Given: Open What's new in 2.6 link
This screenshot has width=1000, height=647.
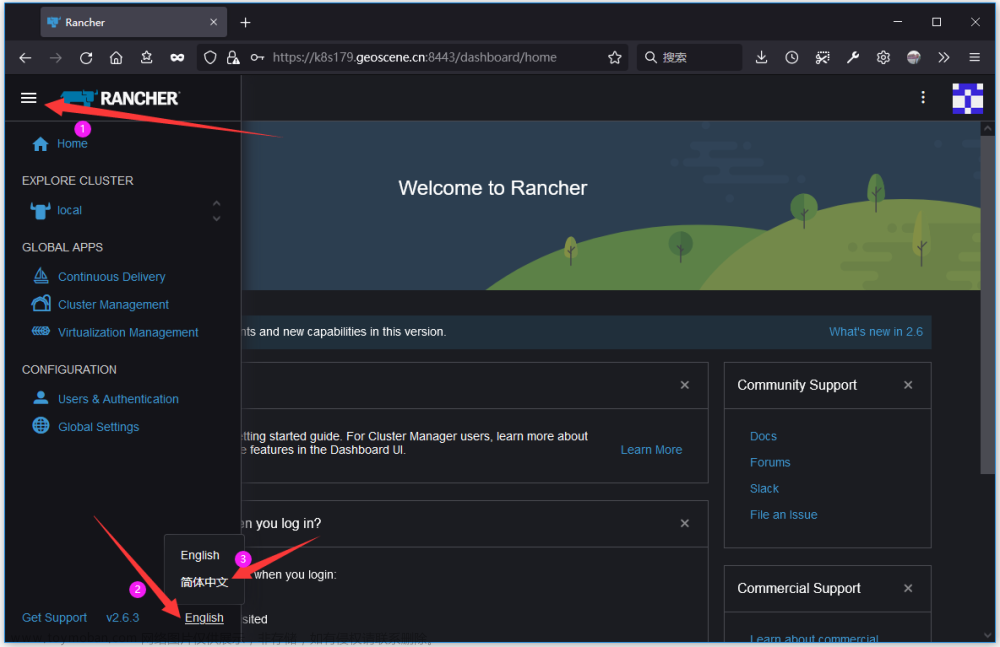Looking at the screenshot, I should 876,332.
